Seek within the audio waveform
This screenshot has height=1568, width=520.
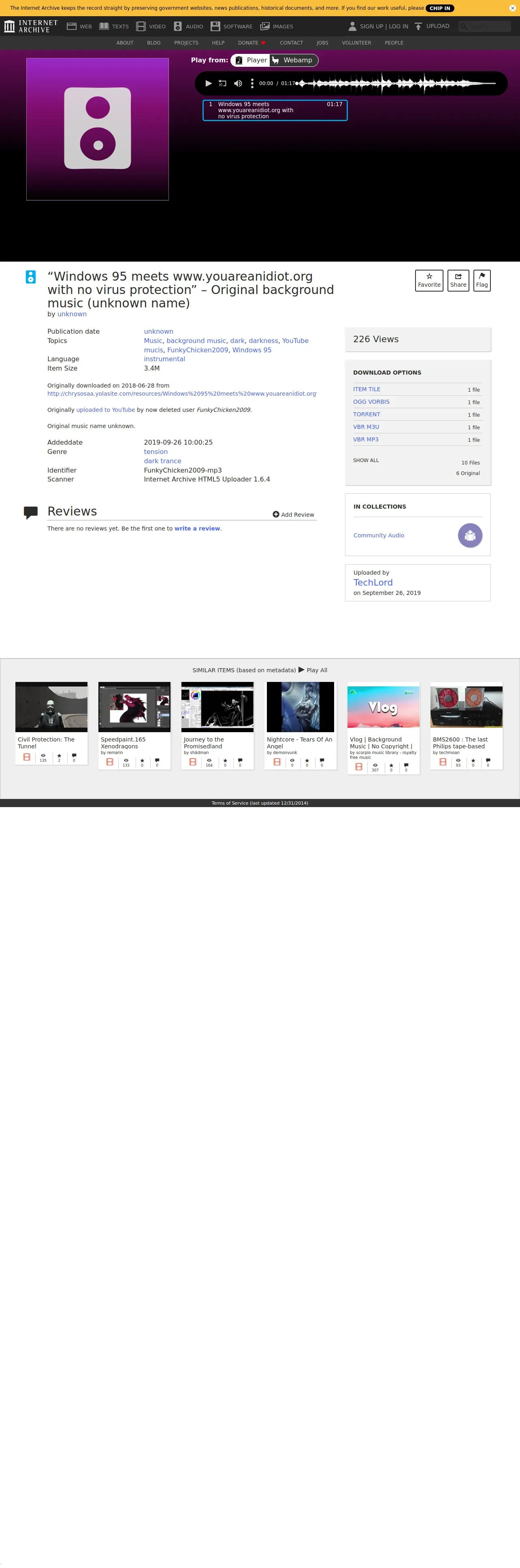click(x=396, y=83)
